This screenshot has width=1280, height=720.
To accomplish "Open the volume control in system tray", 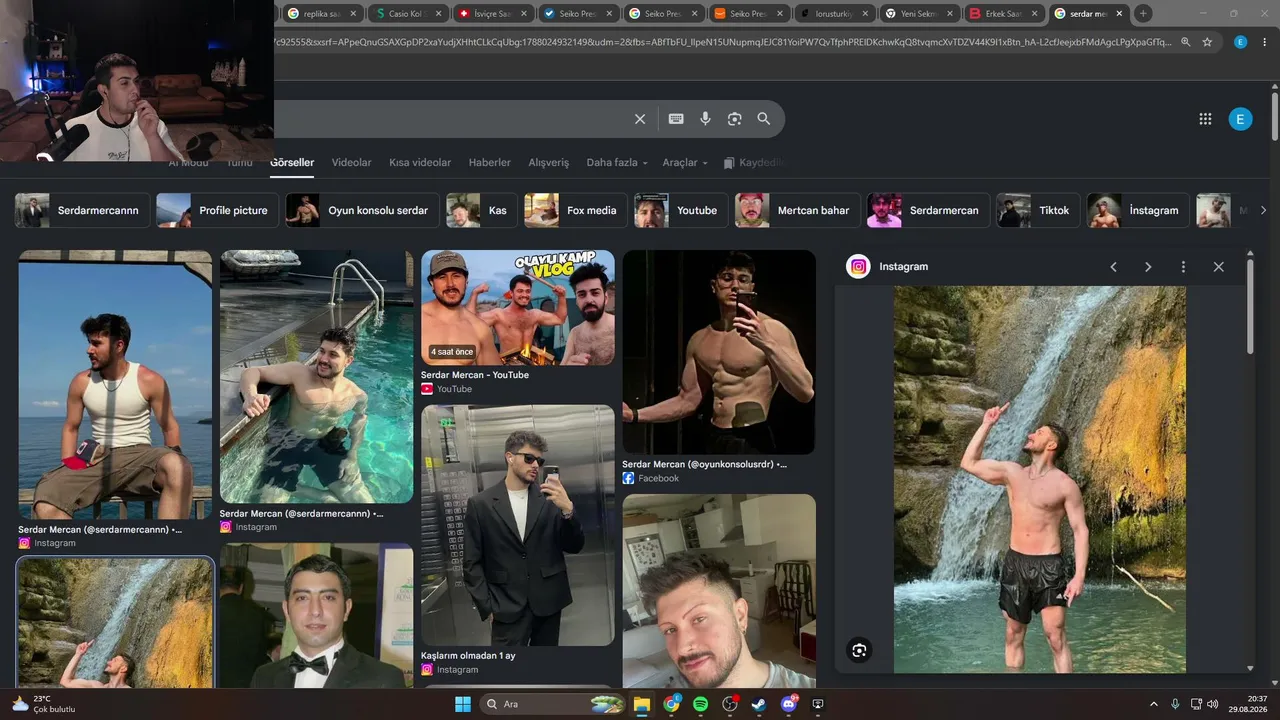I will [x=1212, y=704].
